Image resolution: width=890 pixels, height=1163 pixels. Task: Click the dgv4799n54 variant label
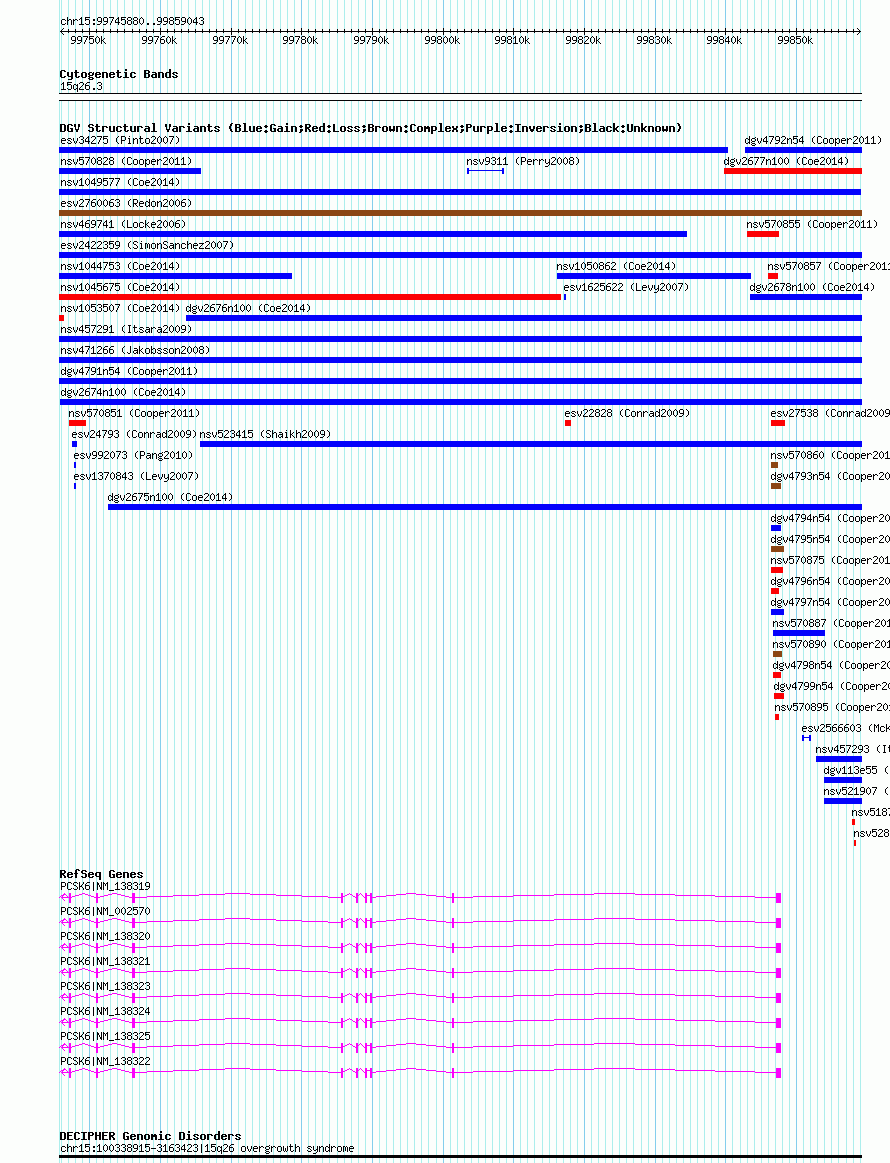pyautogui.click(x=831, y=686)
